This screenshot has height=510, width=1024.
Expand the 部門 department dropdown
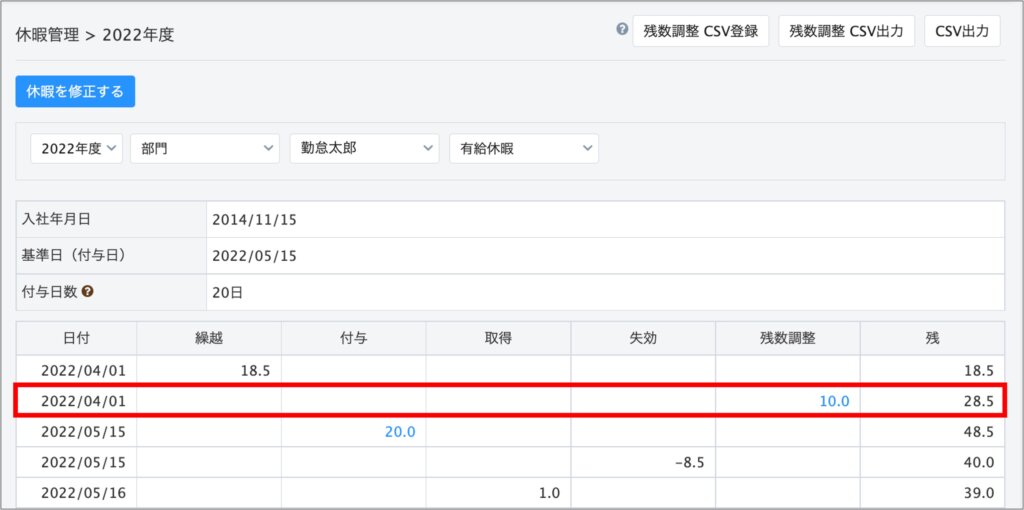205,148
